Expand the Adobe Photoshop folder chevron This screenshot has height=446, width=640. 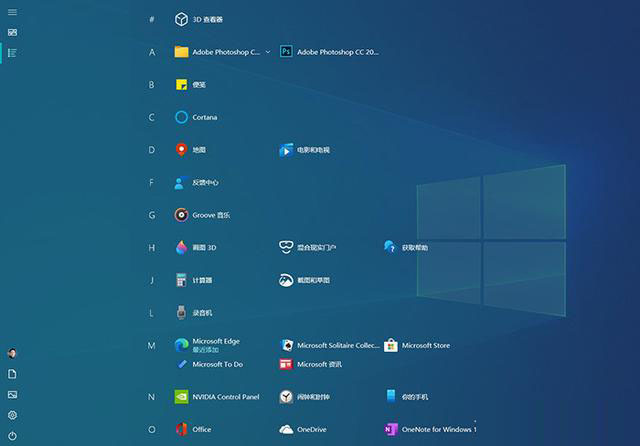268,52
